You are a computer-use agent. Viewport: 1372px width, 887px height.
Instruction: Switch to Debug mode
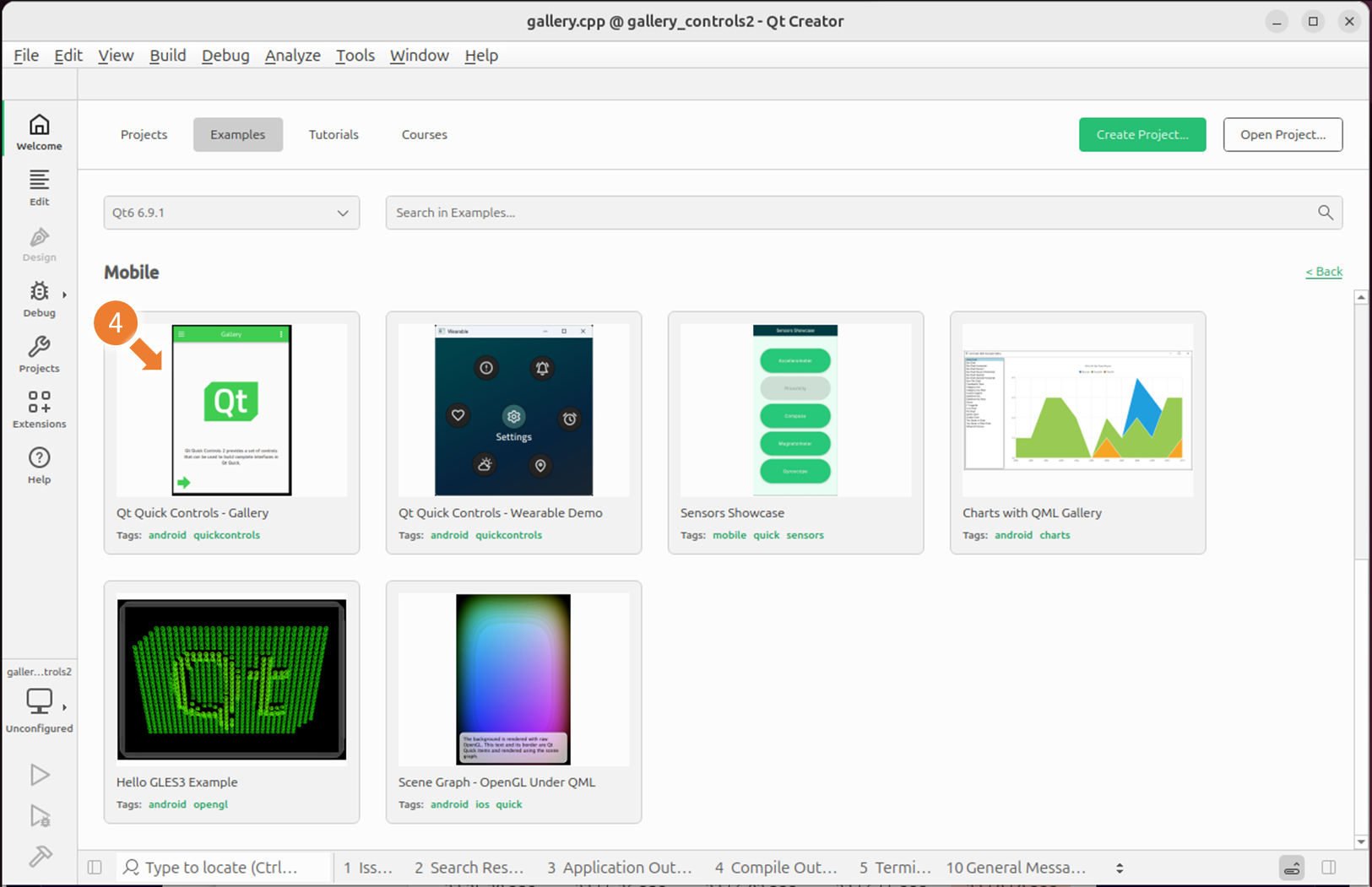pos(39,299)
